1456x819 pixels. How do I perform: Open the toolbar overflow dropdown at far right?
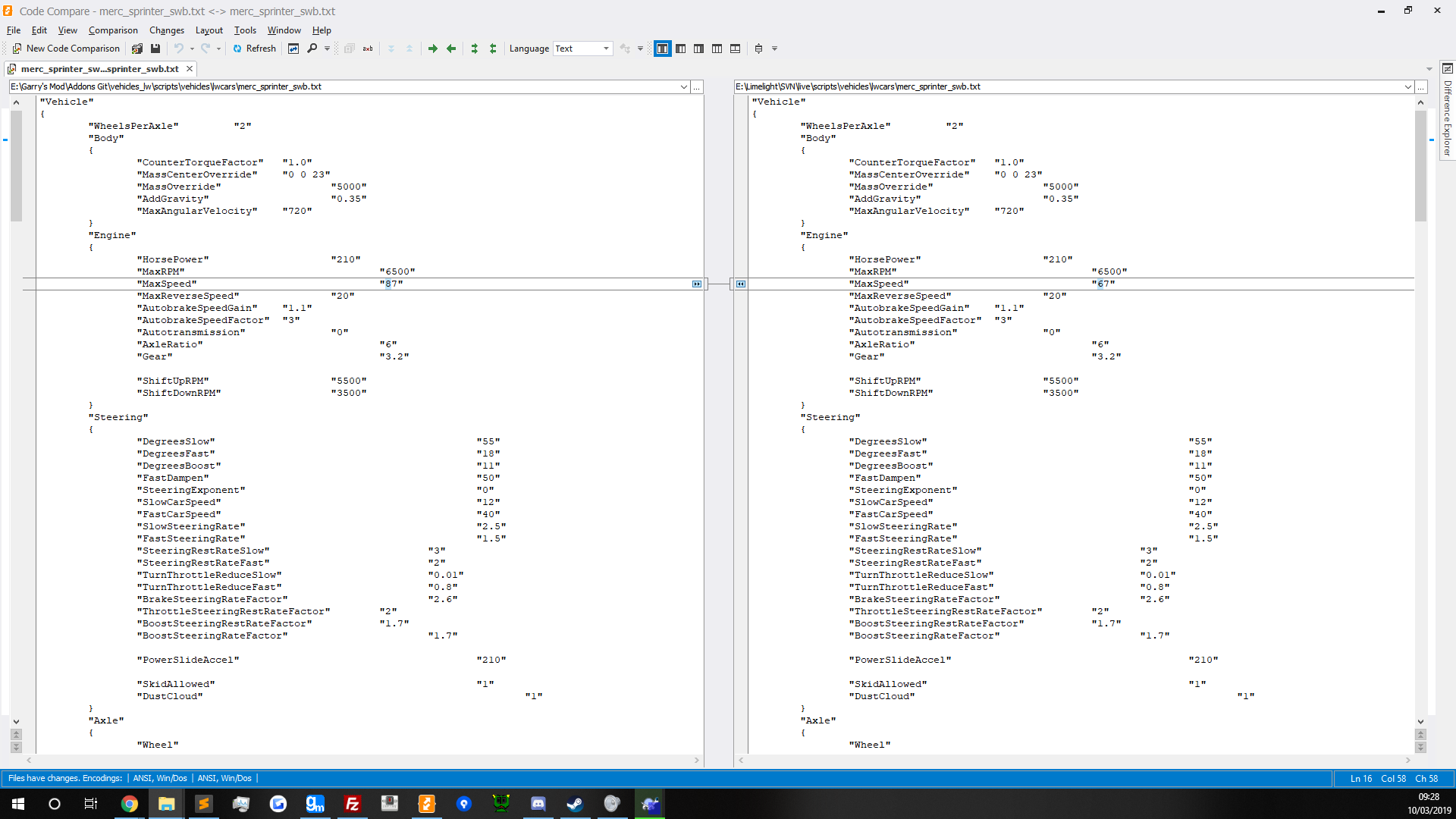[x=775, y=49]
